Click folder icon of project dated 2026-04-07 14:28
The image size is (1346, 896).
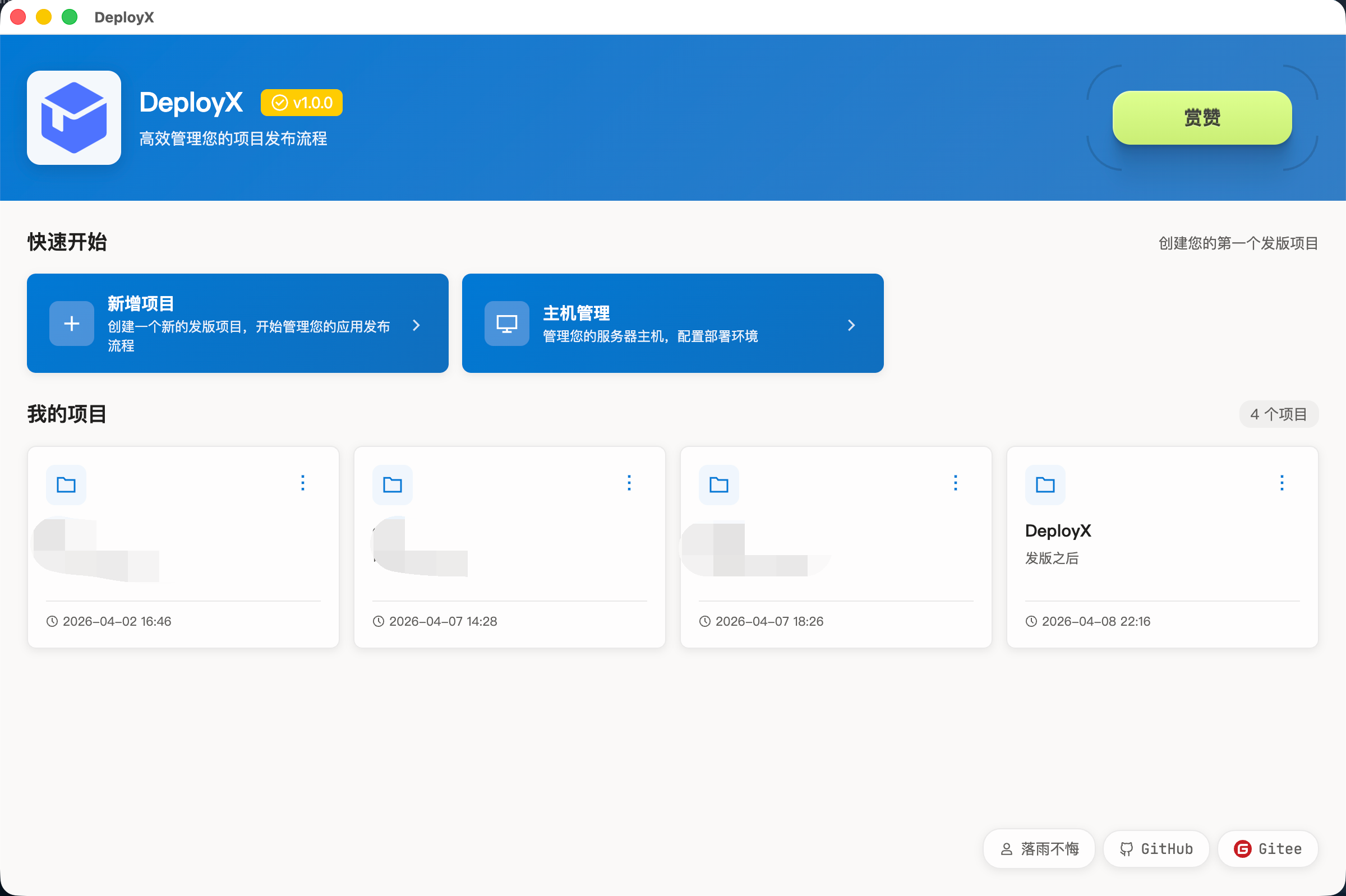click(x=393, y=485)
